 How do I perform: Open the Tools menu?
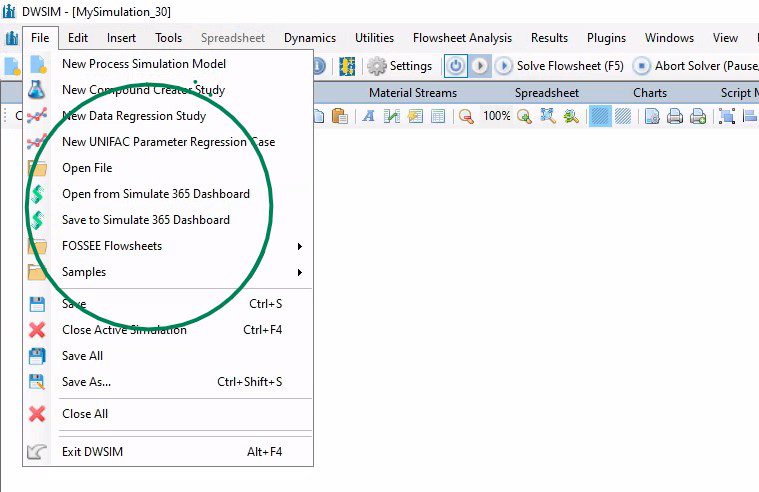tap(168, 38)
